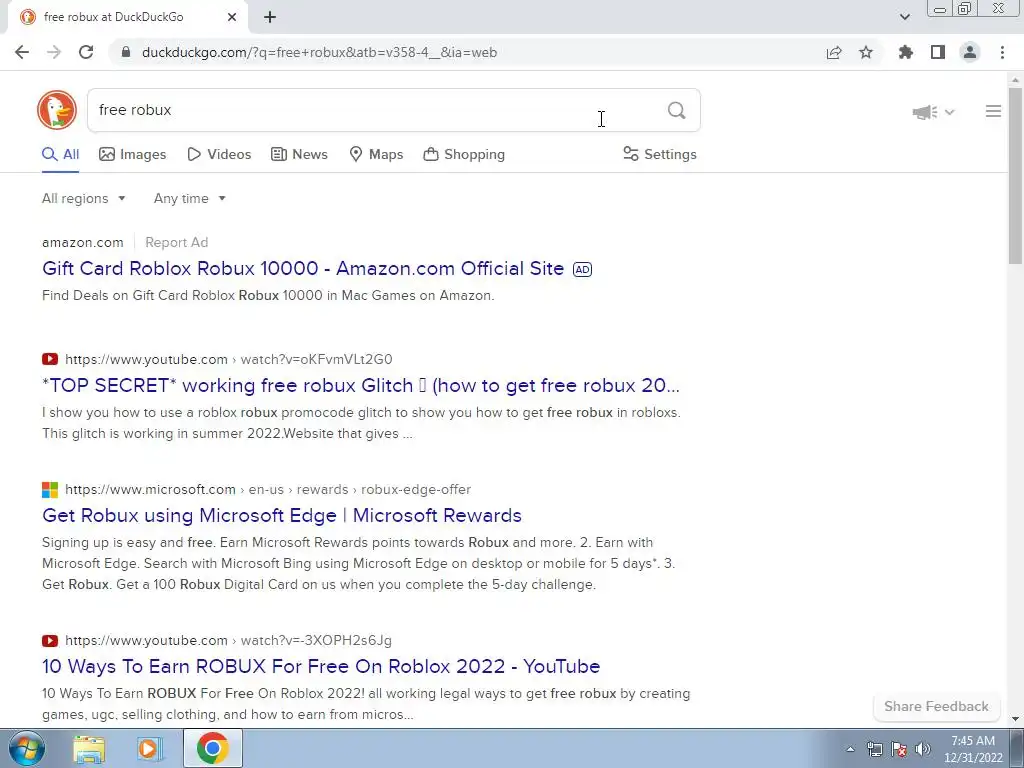This screenshot has width=1024, height=768.
Task: Open the tab search chevron
Action: 904,17
